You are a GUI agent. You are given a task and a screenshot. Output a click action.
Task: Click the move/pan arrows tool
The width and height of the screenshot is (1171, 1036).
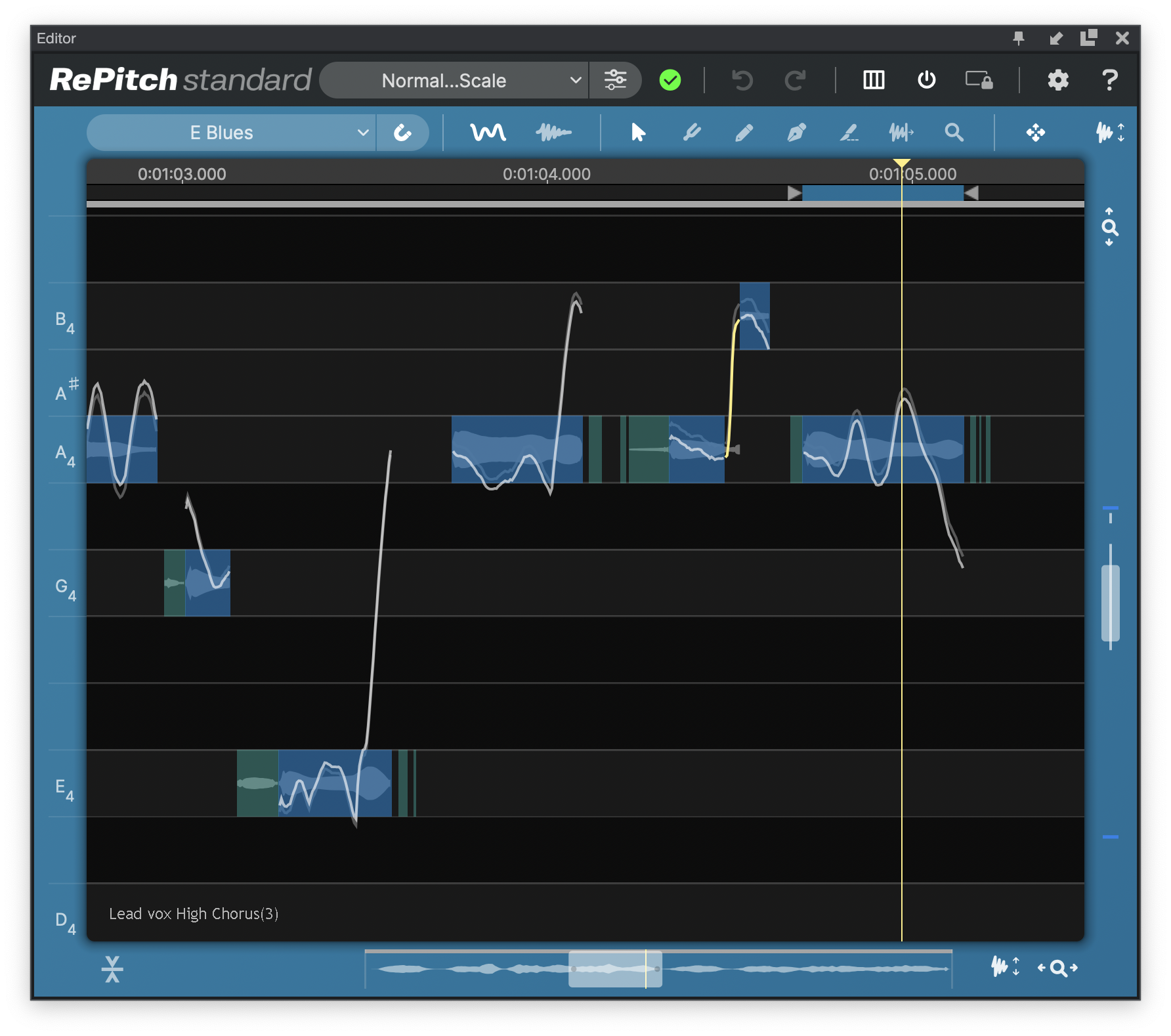pos(1035,133)
